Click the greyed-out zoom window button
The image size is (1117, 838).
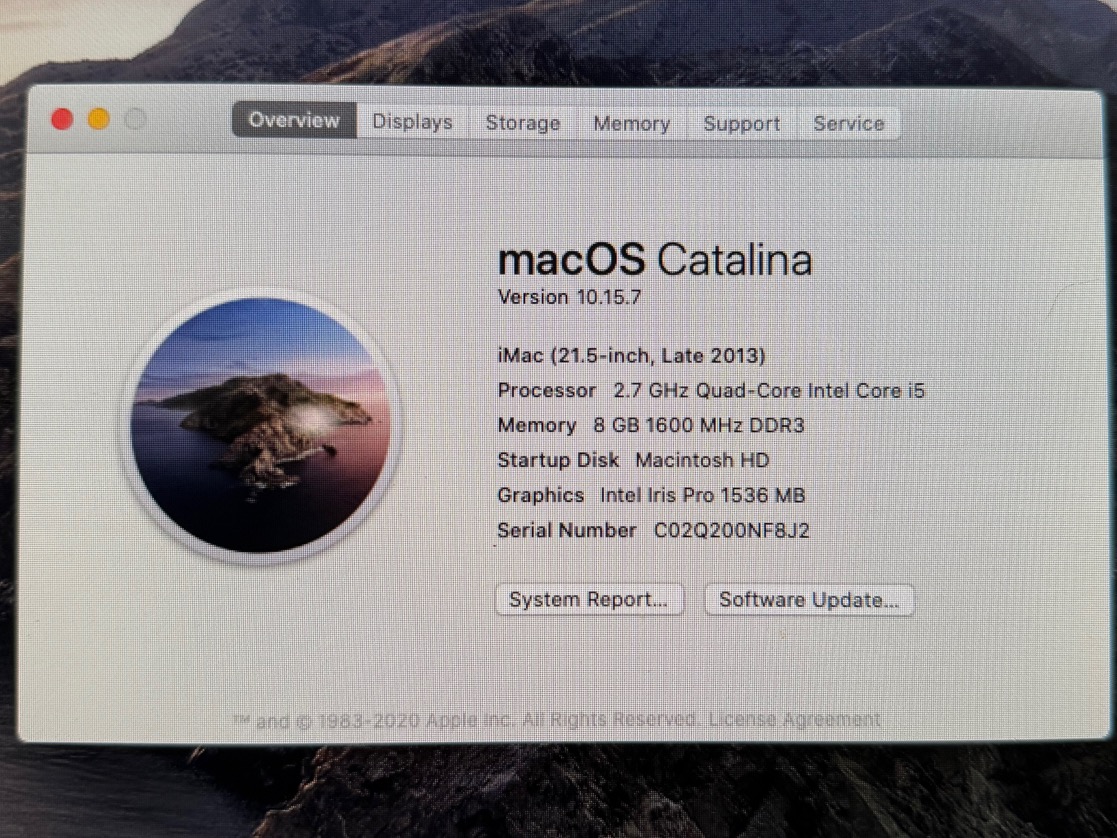(135, 120)
